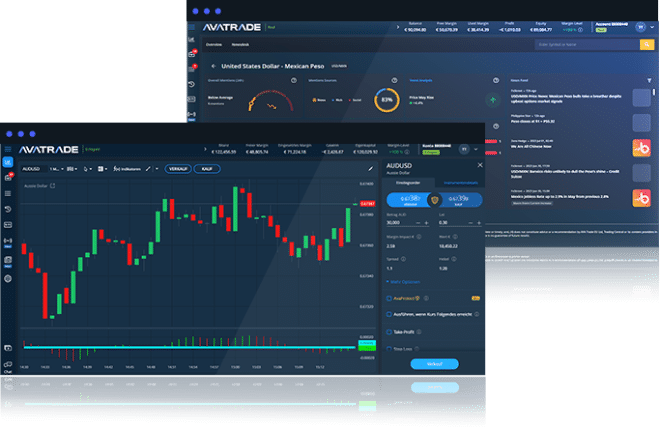Click the back arrow beside United States Dollar title
660x427 pixels.
213,68
